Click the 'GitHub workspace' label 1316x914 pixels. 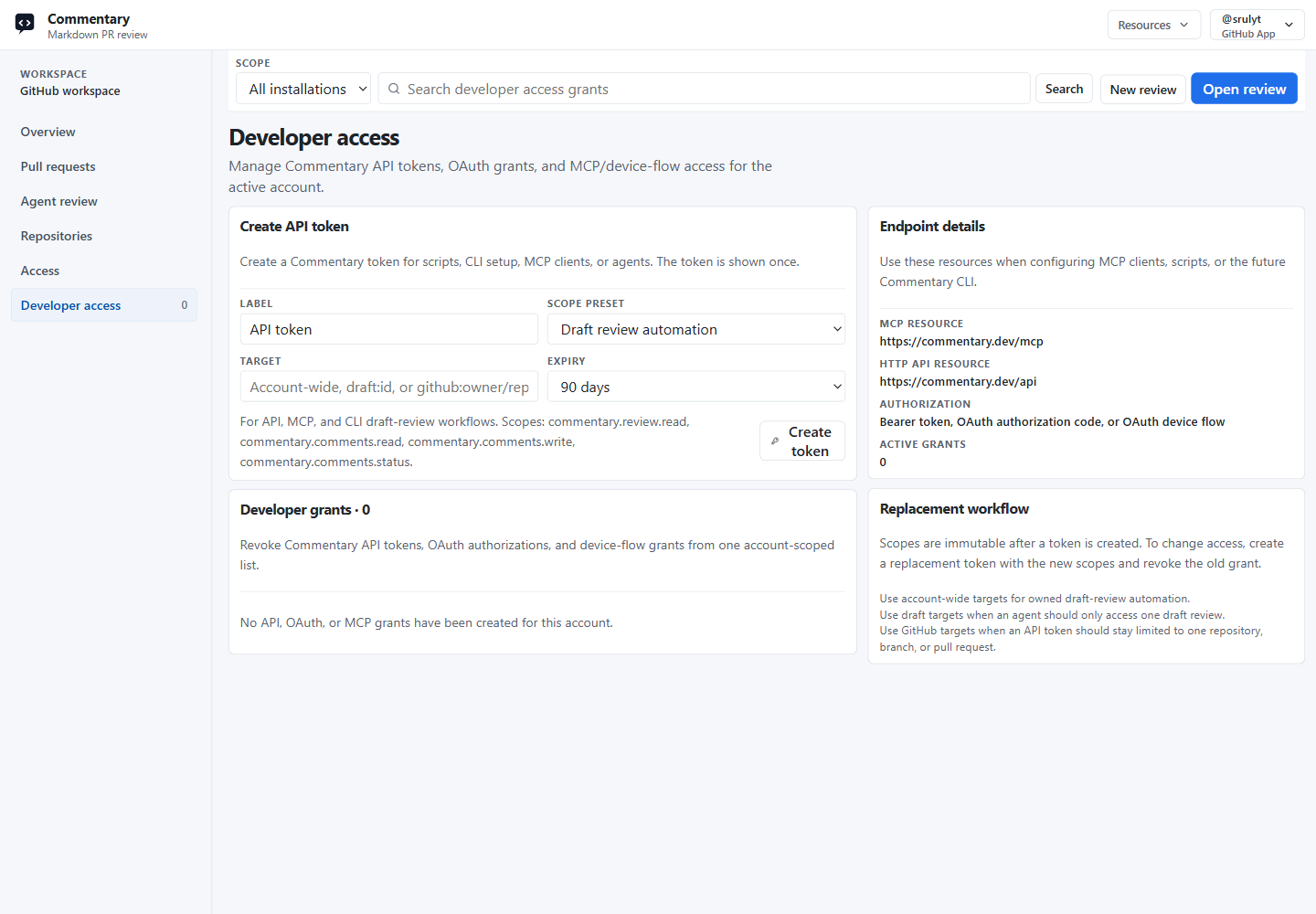click(70, 90)
